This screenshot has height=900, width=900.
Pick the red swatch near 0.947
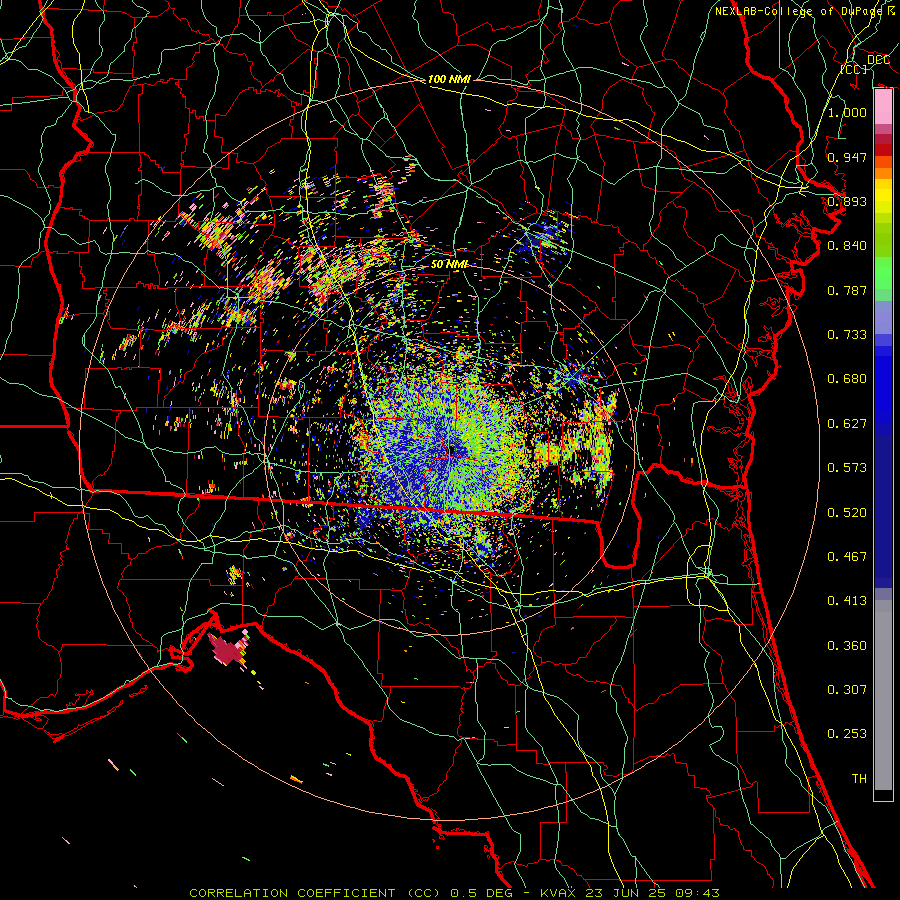pyautogui.click(x=883, y=149)
